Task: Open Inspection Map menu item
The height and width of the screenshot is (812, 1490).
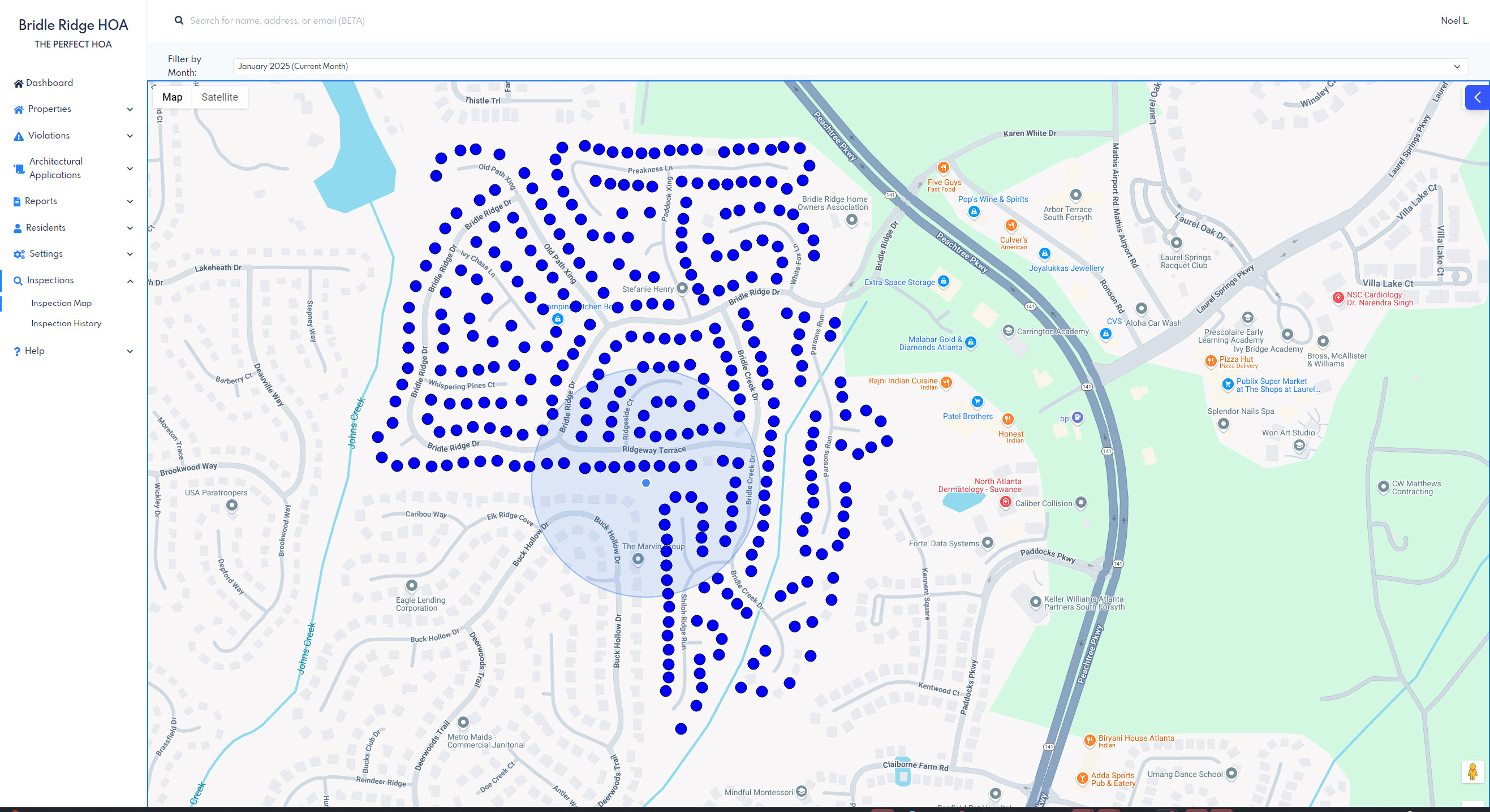Action: (x=61, y=303)
